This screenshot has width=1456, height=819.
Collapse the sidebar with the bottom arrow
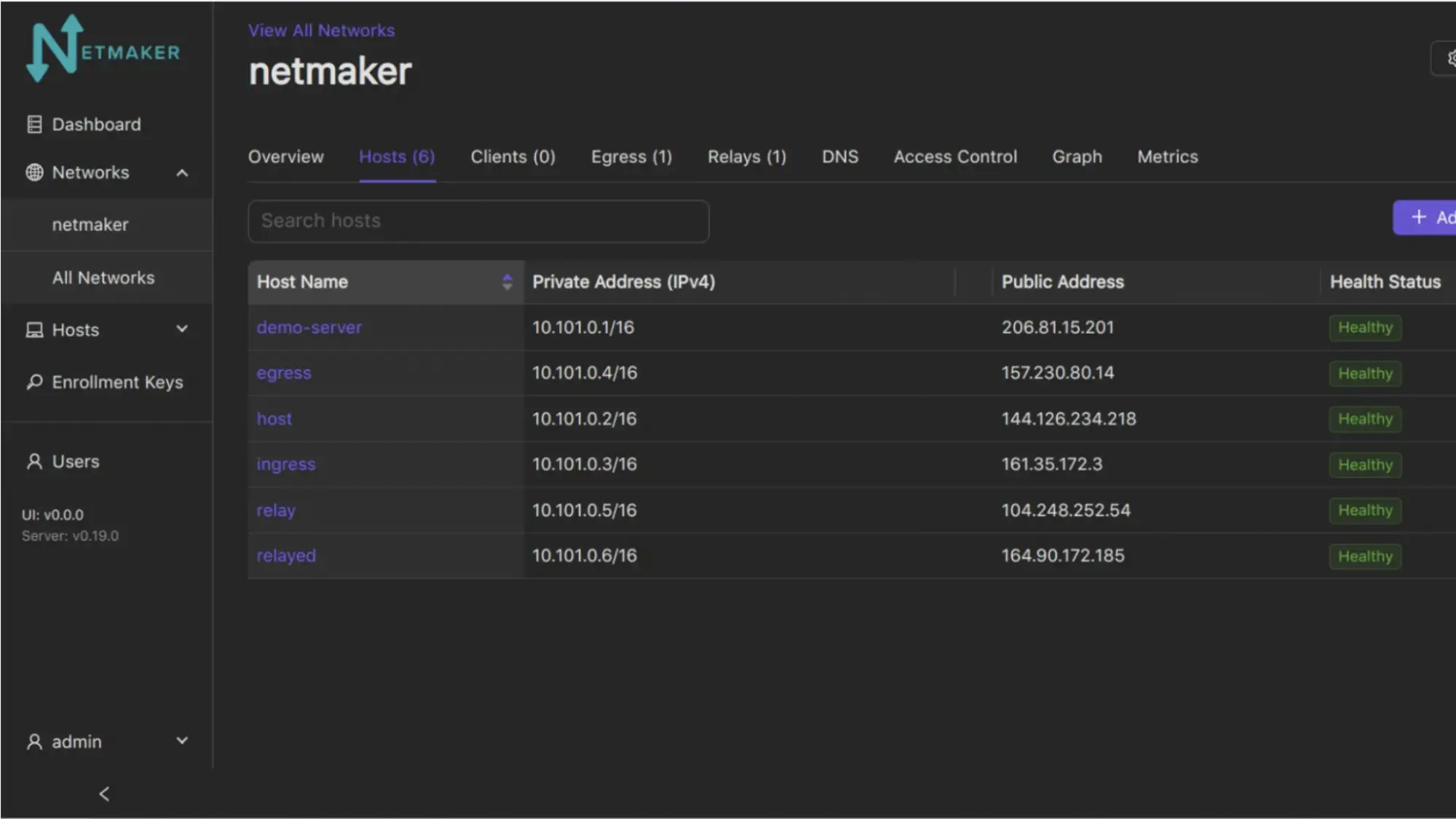(x=103, y=794)
